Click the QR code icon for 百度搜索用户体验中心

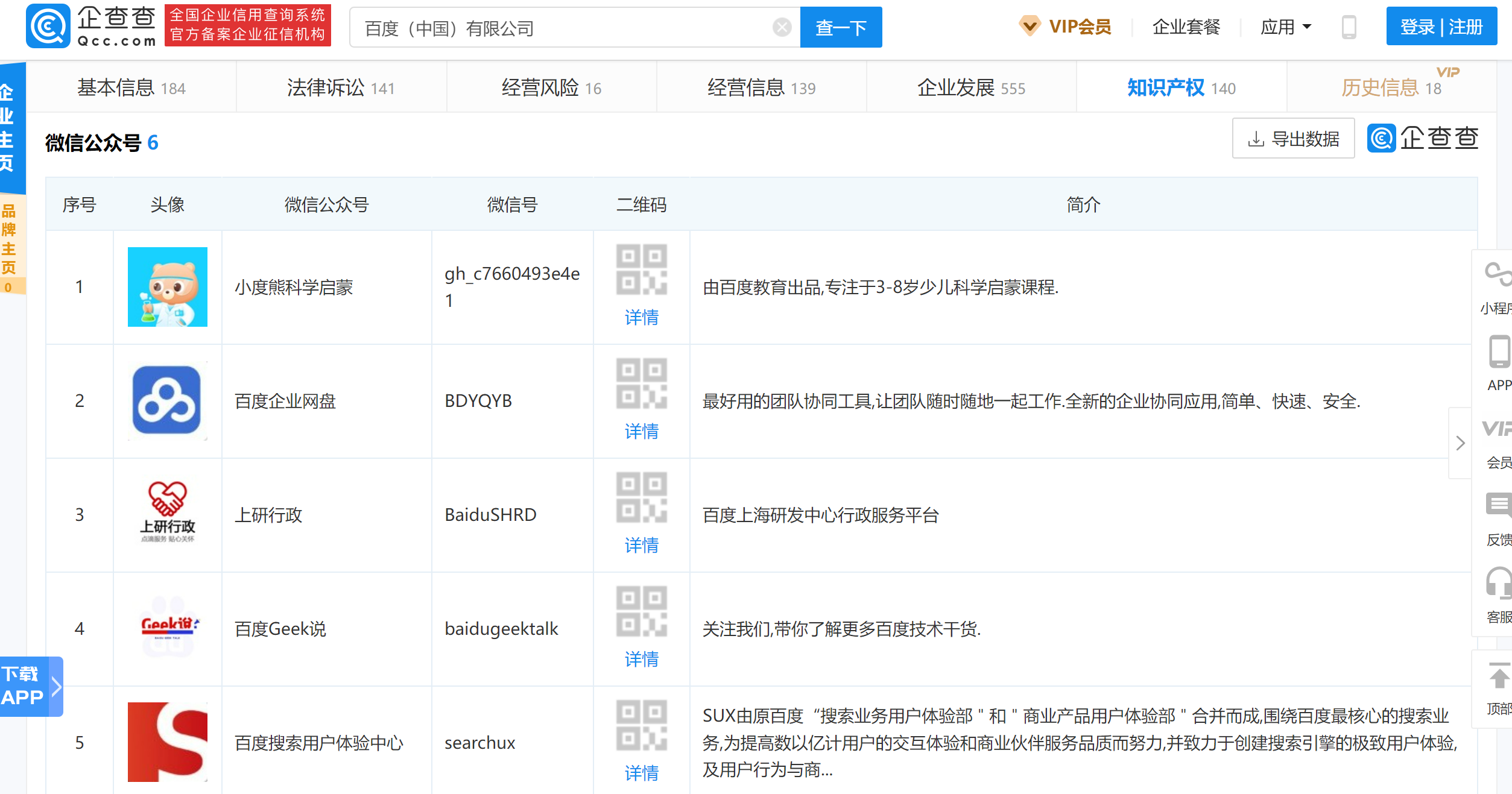pyautogui.click(x=642, y=725)
